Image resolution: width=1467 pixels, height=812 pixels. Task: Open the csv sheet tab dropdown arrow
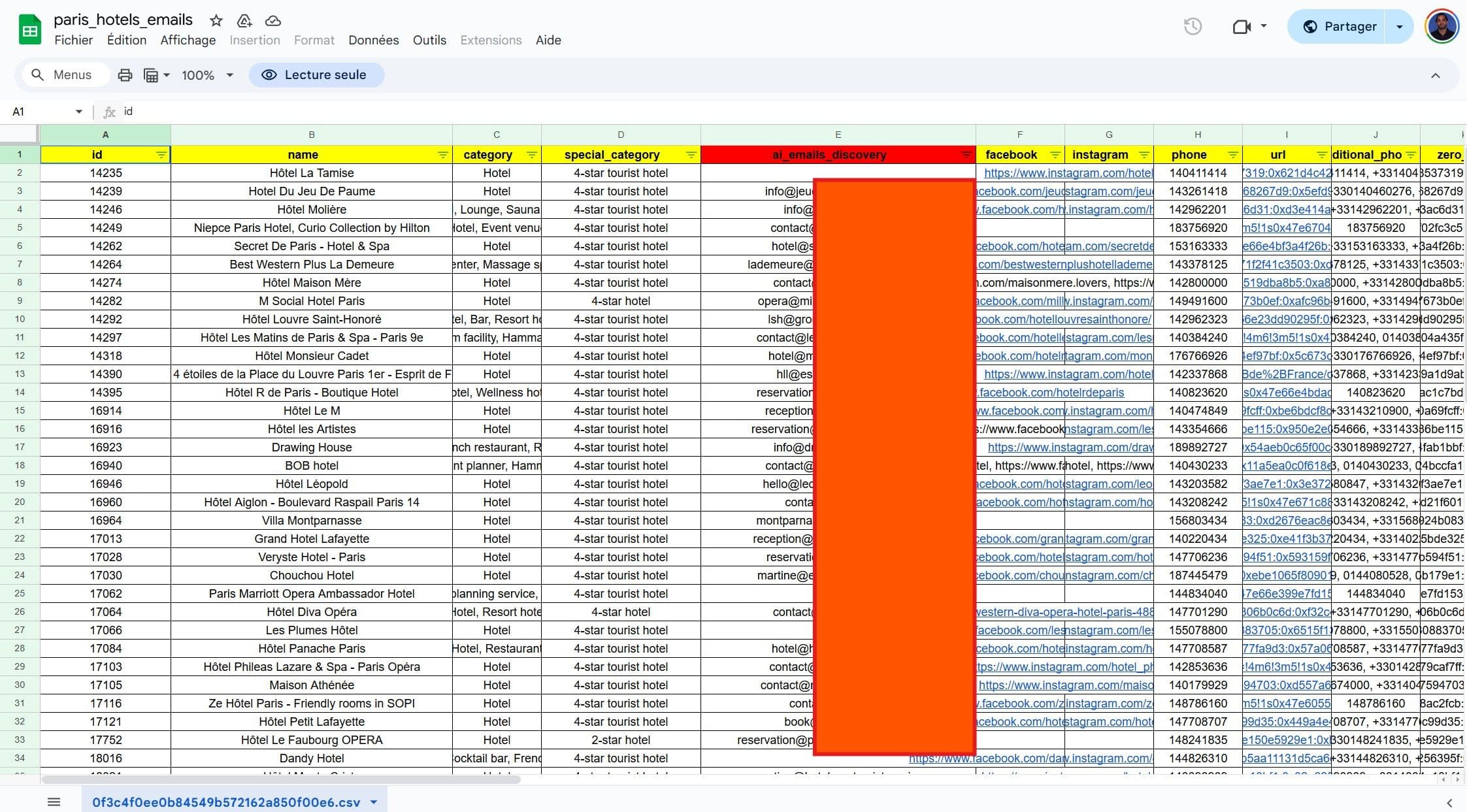tap(374, 802)
